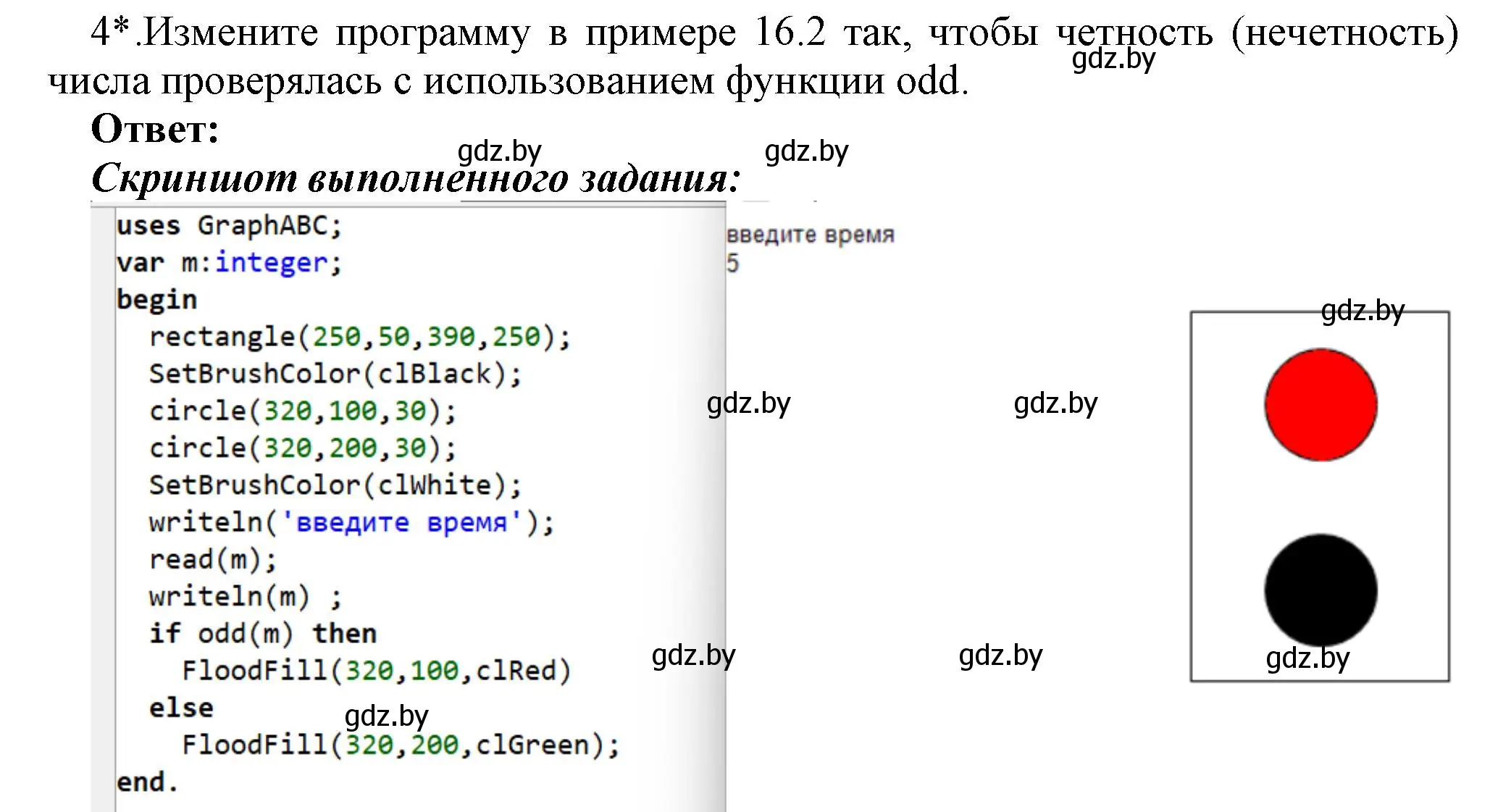Click the 'Ответ:' heading
Image resolution: width=1490 pixels, height=812 pixels.
155,129
